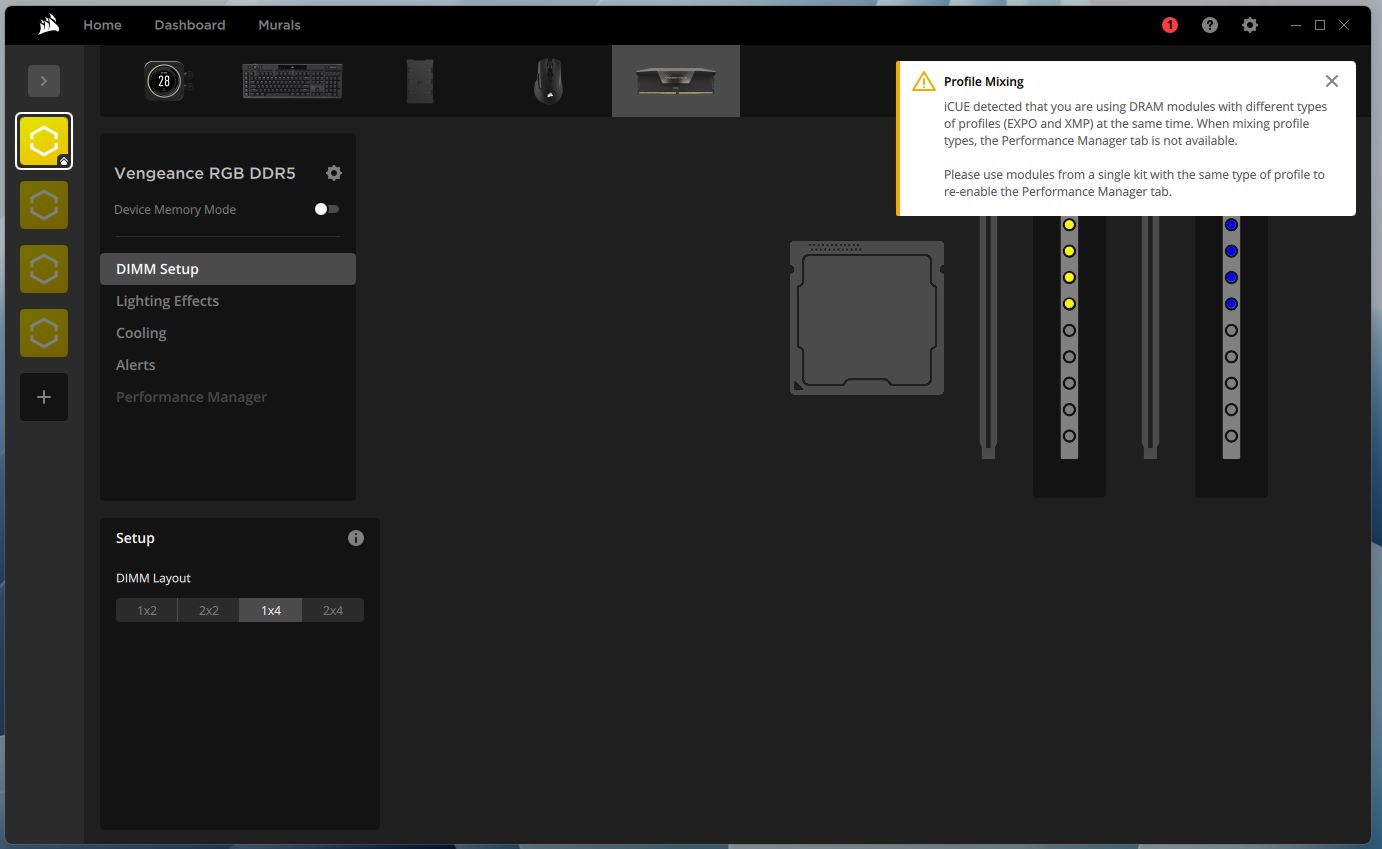Click bottom unlit LED on yellow DIMM
The image size is (1382, 849).
coord(1069,436)
